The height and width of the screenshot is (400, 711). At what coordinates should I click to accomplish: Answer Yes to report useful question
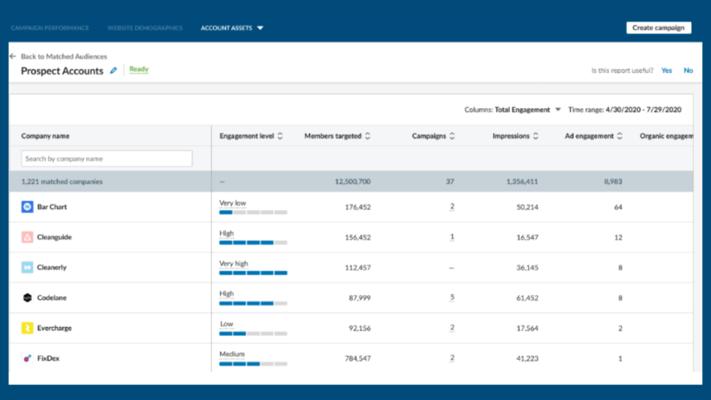tap(666, 71)
